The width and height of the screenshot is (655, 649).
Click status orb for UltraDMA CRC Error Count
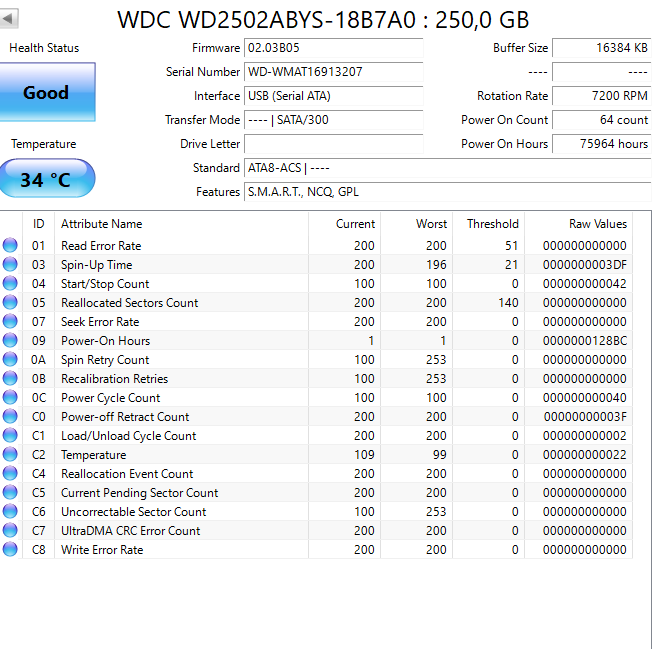point(10,530)
